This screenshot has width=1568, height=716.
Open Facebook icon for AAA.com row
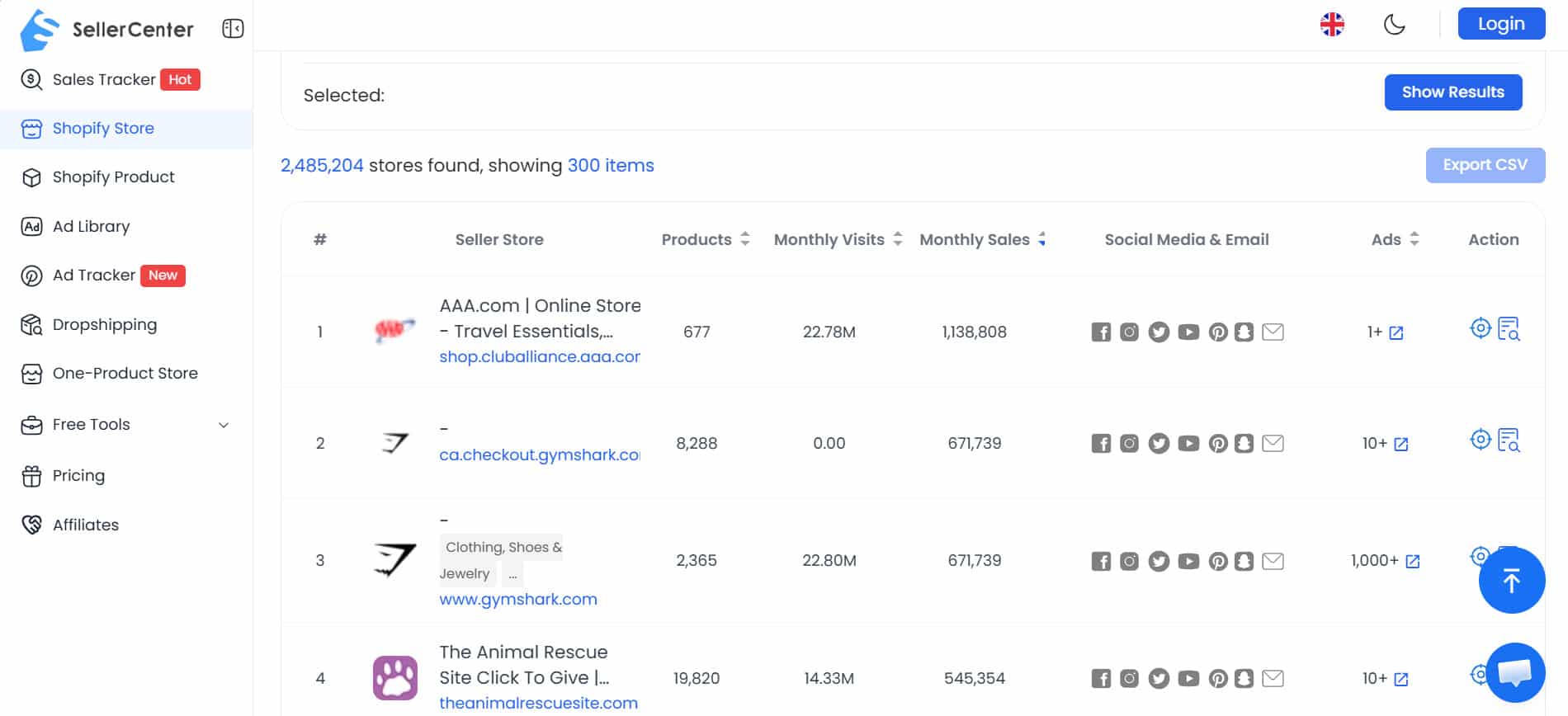click(x=1101, y=332)
